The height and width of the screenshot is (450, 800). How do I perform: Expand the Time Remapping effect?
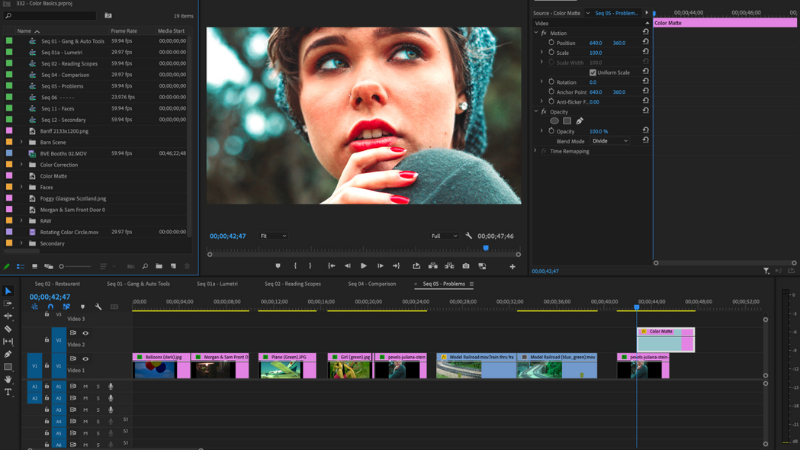[x=536, y=151]
